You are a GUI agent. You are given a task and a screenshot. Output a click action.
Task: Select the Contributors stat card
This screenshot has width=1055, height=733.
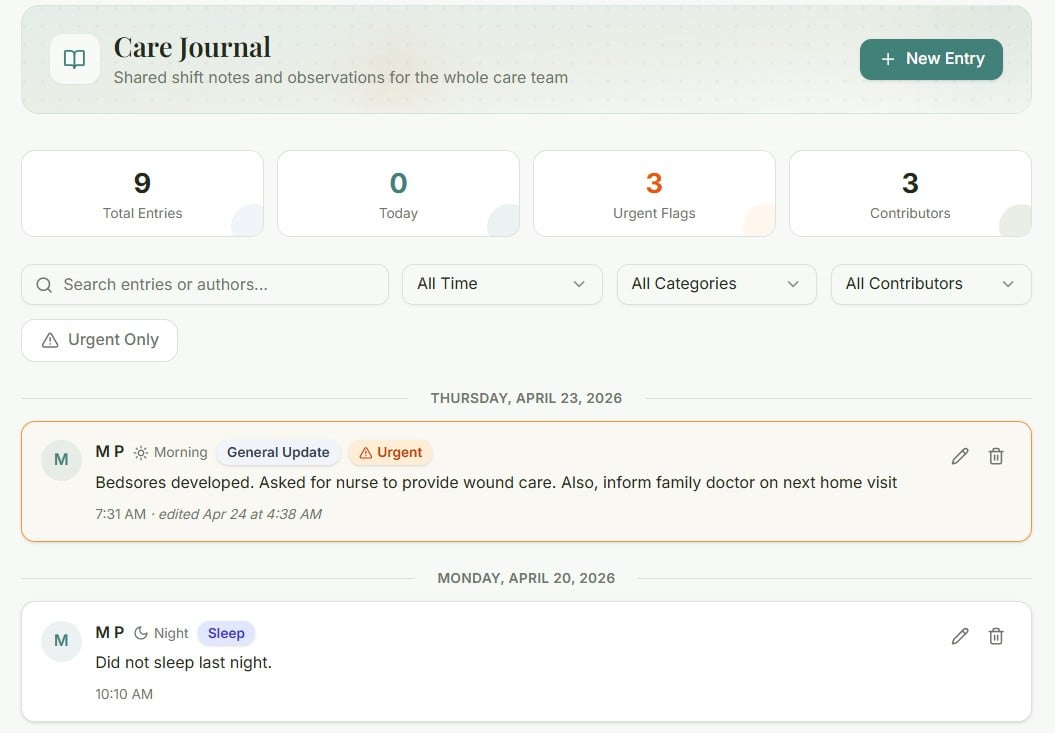click(910, 193)
